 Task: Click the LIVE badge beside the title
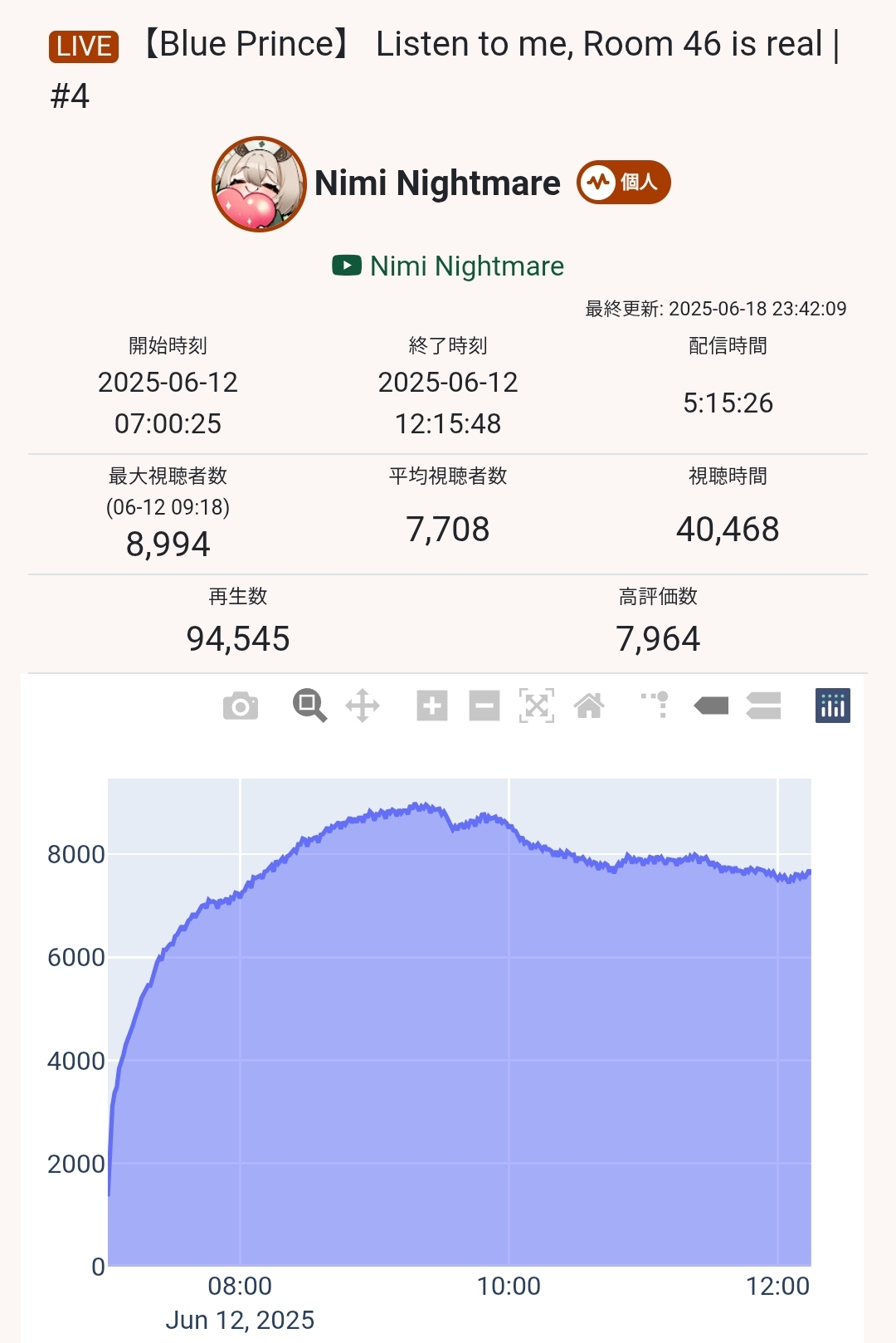84,46
